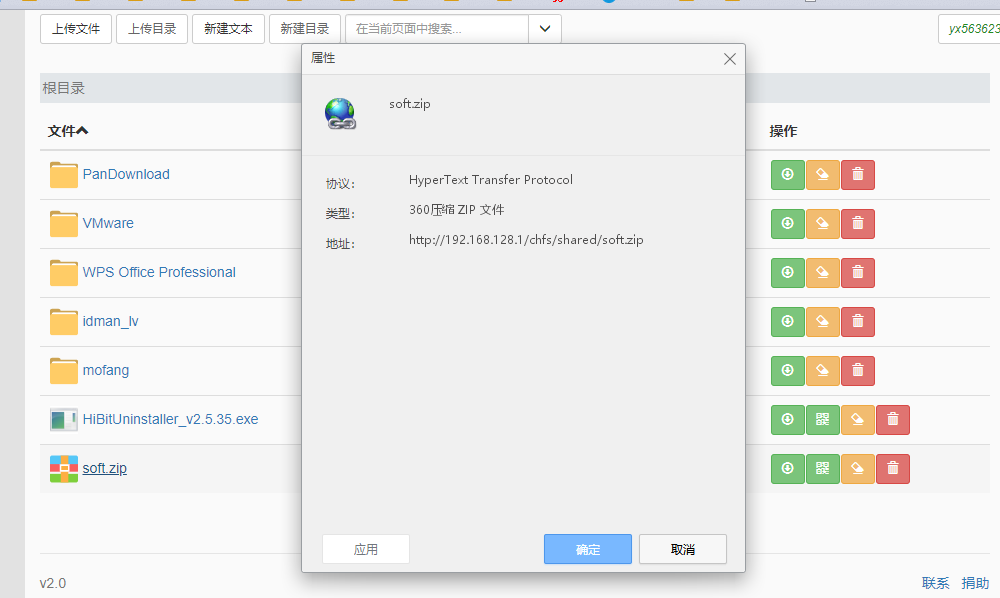Click the 新建文本 button
The height and width of the screenshot is (598, 1000).
pos(228,29)
